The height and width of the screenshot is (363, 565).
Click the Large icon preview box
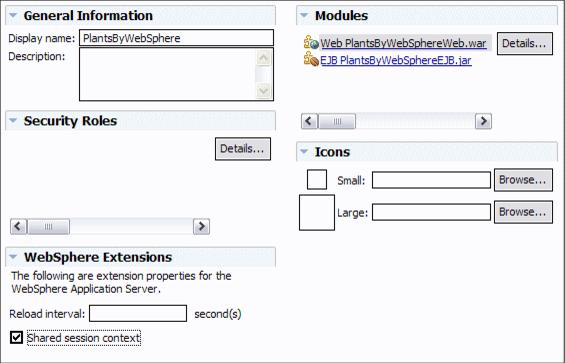(x=317, y=212)
